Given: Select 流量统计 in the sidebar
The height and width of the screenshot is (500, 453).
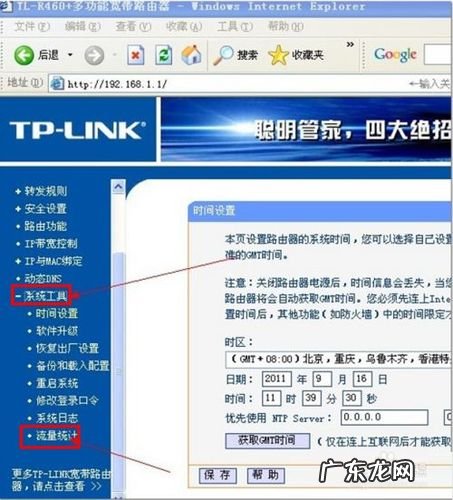Looking at the screenshot, I should (53, 435).
